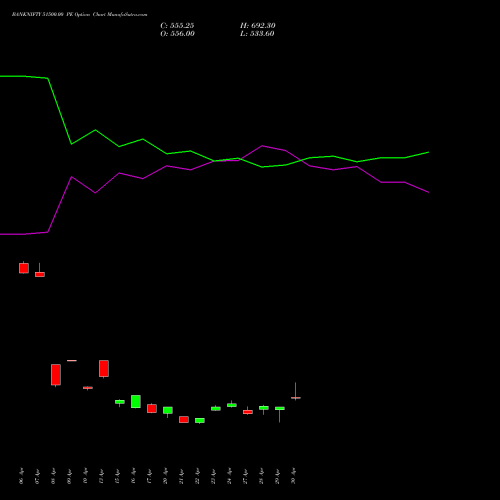This screenshot has width=500, height=500.
Task: Click the red candlestick for 06 Apr
Action: tap(24, 268)
